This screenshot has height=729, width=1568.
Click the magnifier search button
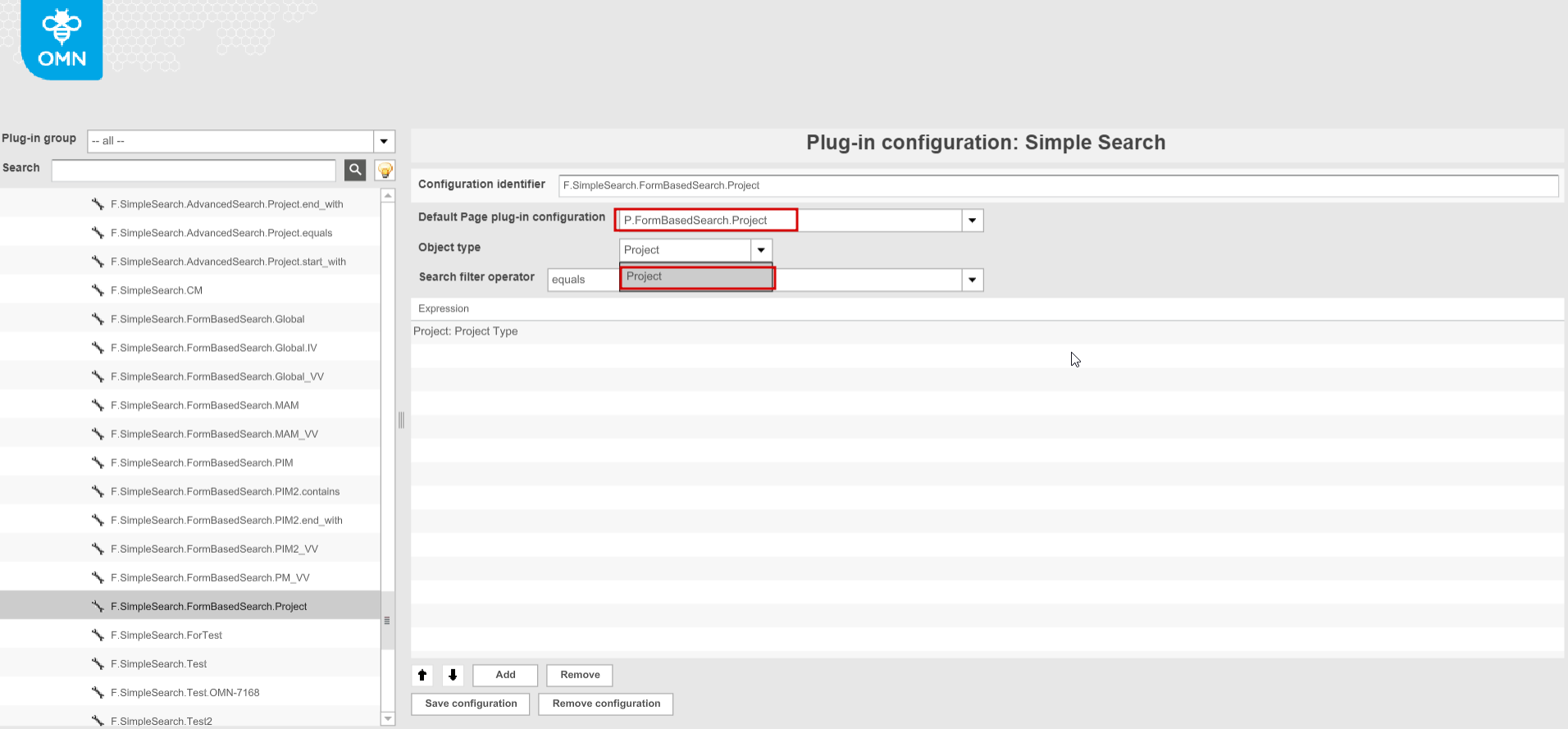click(355, 170)
